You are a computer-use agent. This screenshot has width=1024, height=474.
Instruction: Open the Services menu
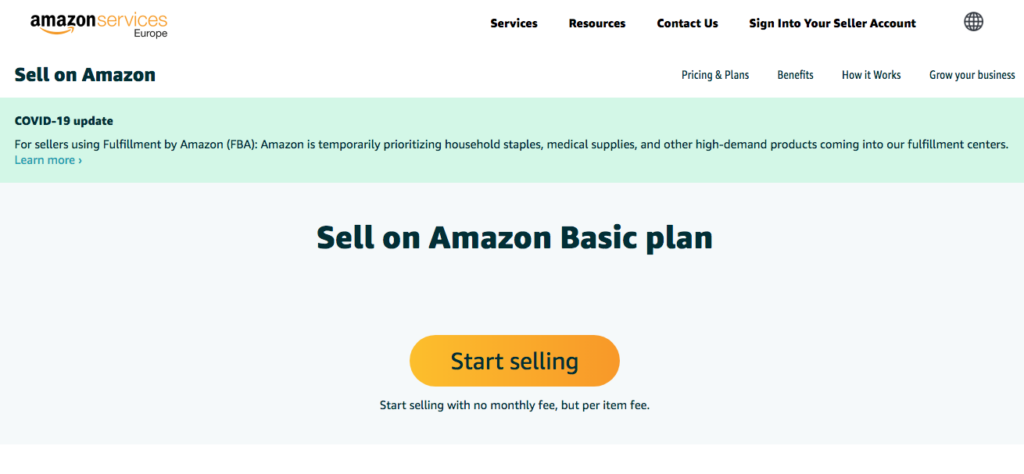tap(514, 24)
